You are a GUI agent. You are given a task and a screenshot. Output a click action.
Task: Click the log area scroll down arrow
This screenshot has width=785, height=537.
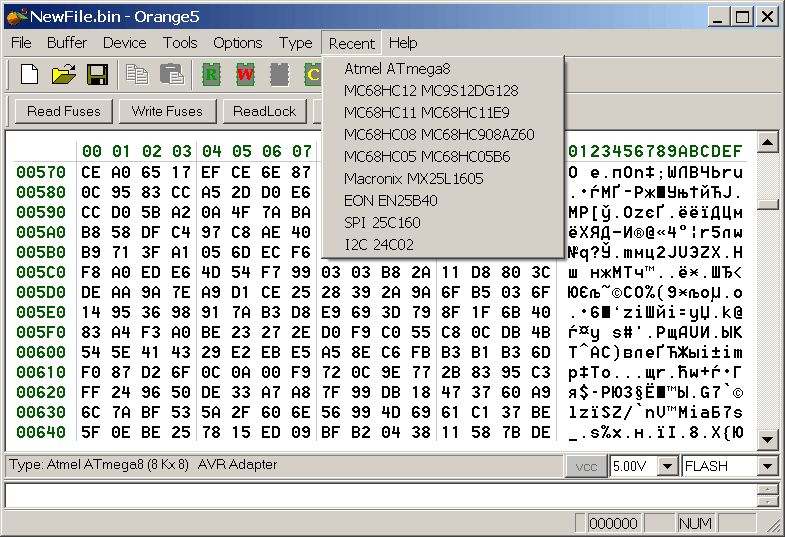767,501
